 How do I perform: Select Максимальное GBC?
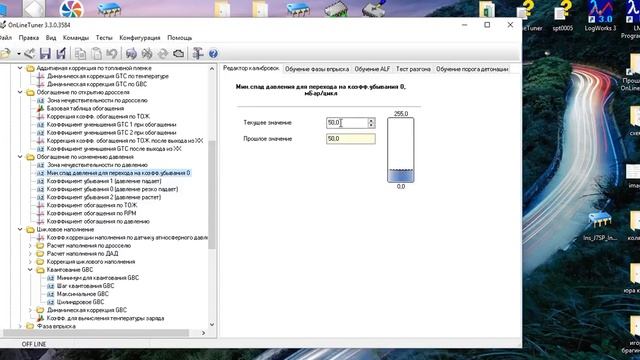(x=82, y=294)
